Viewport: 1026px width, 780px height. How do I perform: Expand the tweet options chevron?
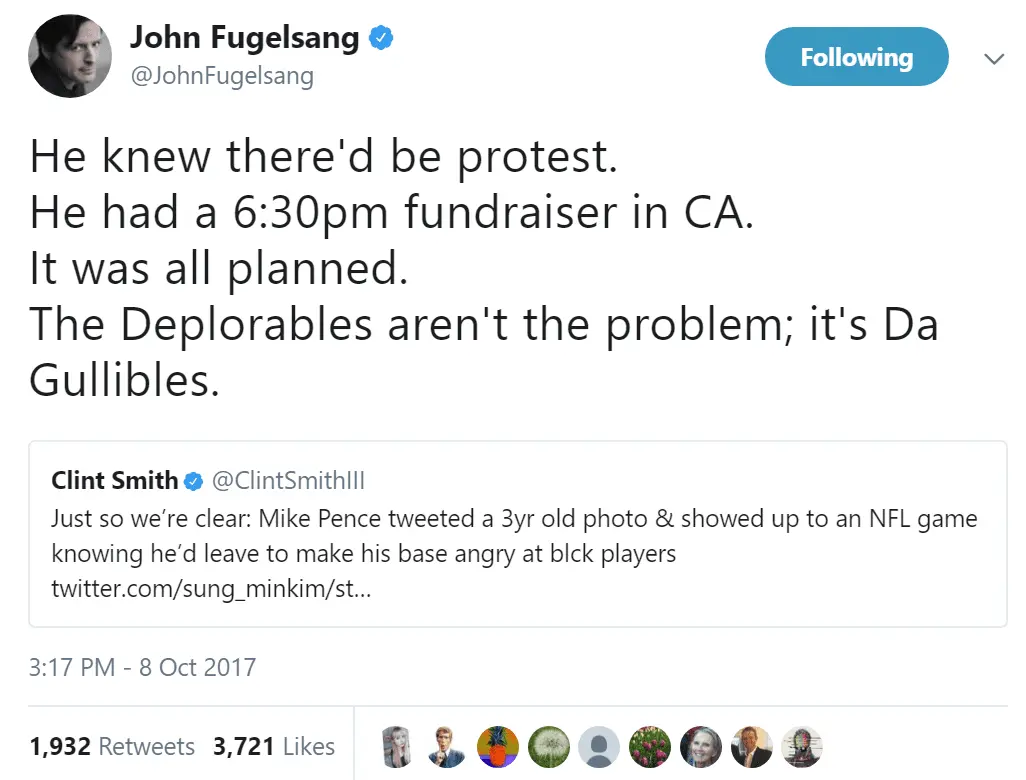click(994, 59)
